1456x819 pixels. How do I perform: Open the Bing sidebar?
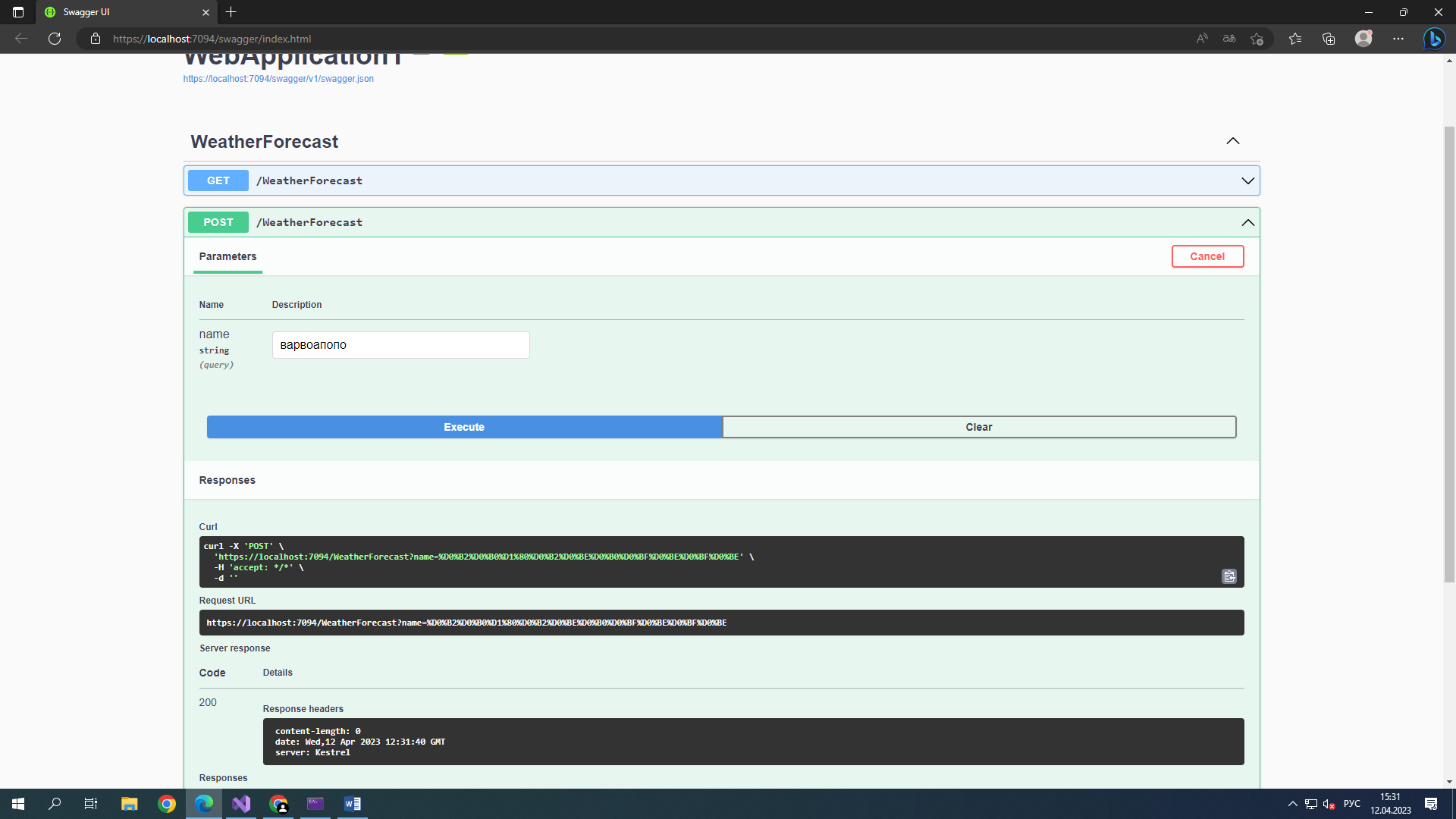click(1434, 39)
